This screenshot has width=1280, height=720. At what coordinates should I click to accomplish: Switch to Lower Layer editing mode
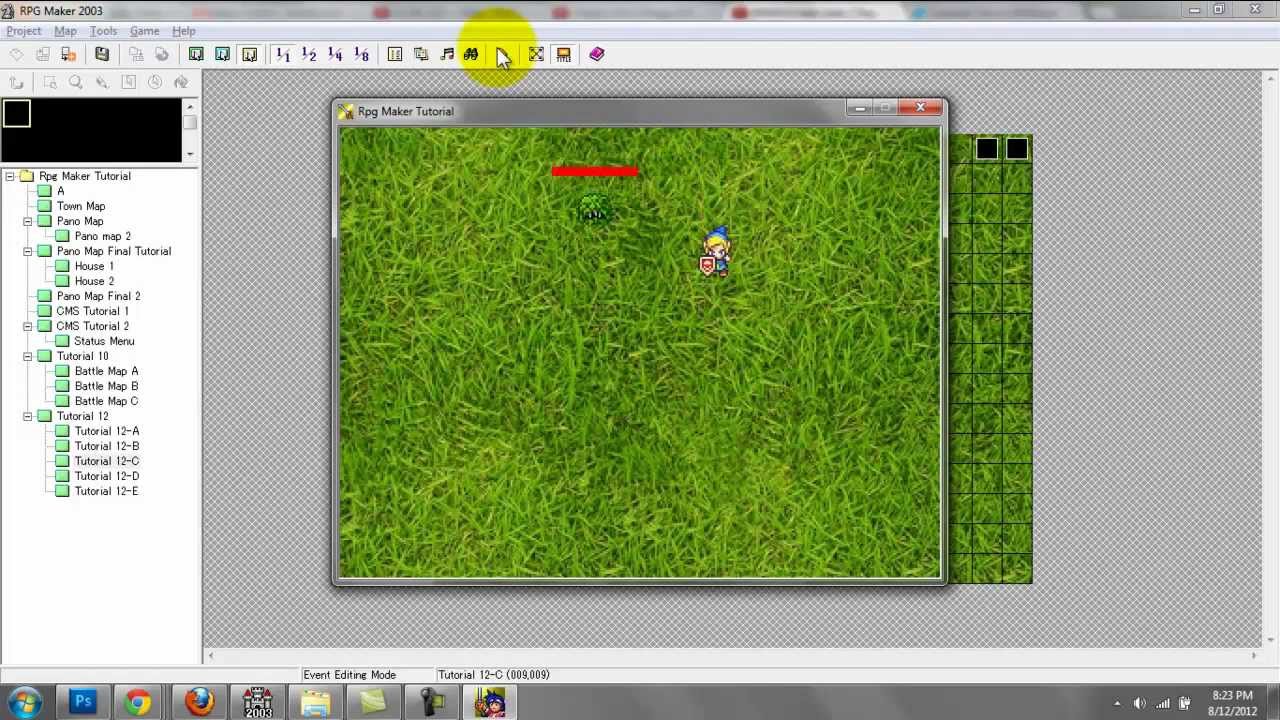196,54
